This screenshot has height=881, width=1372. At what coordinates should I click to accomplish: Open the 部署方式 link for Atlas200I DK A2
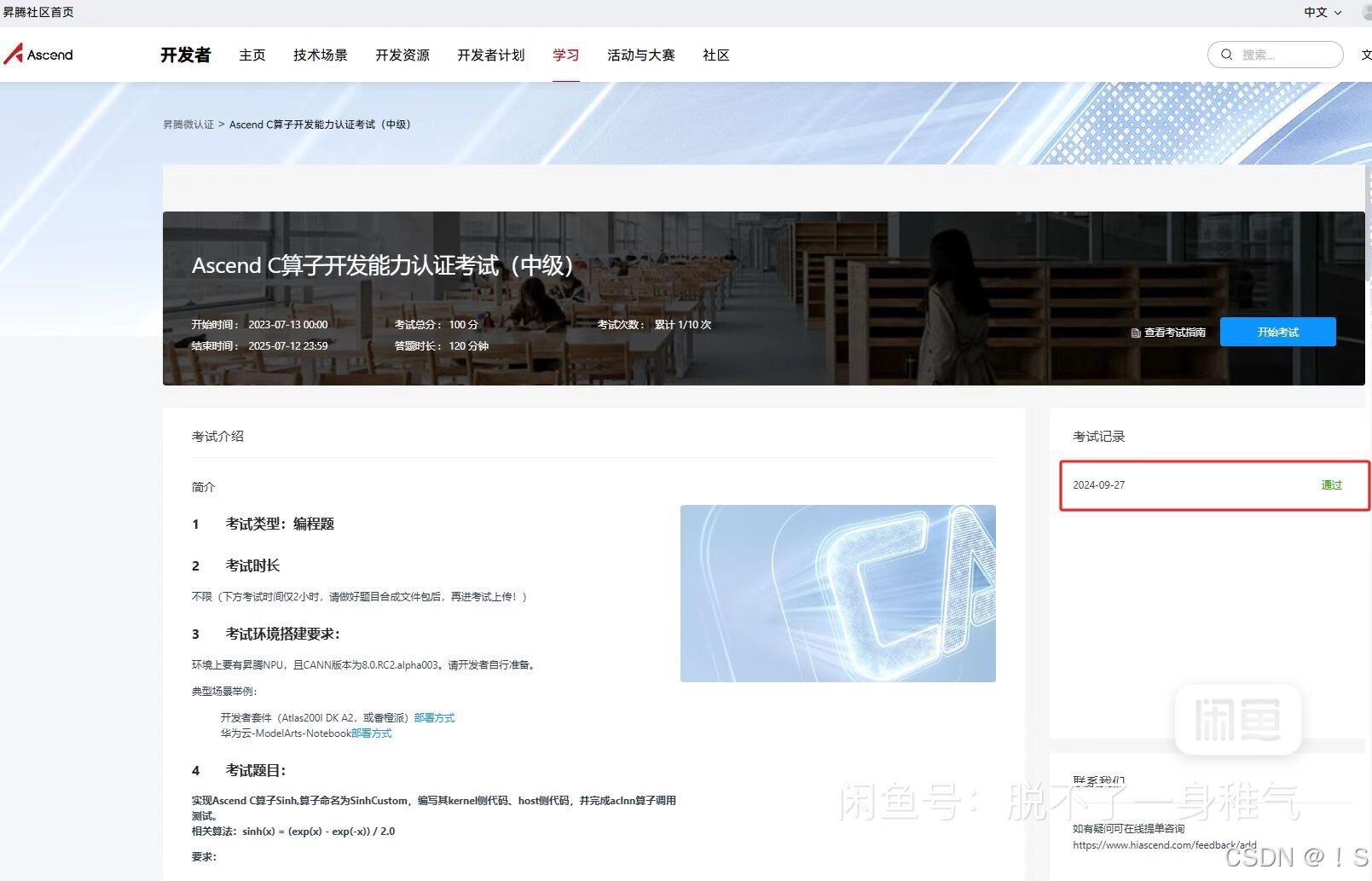[x=433, y=717]
